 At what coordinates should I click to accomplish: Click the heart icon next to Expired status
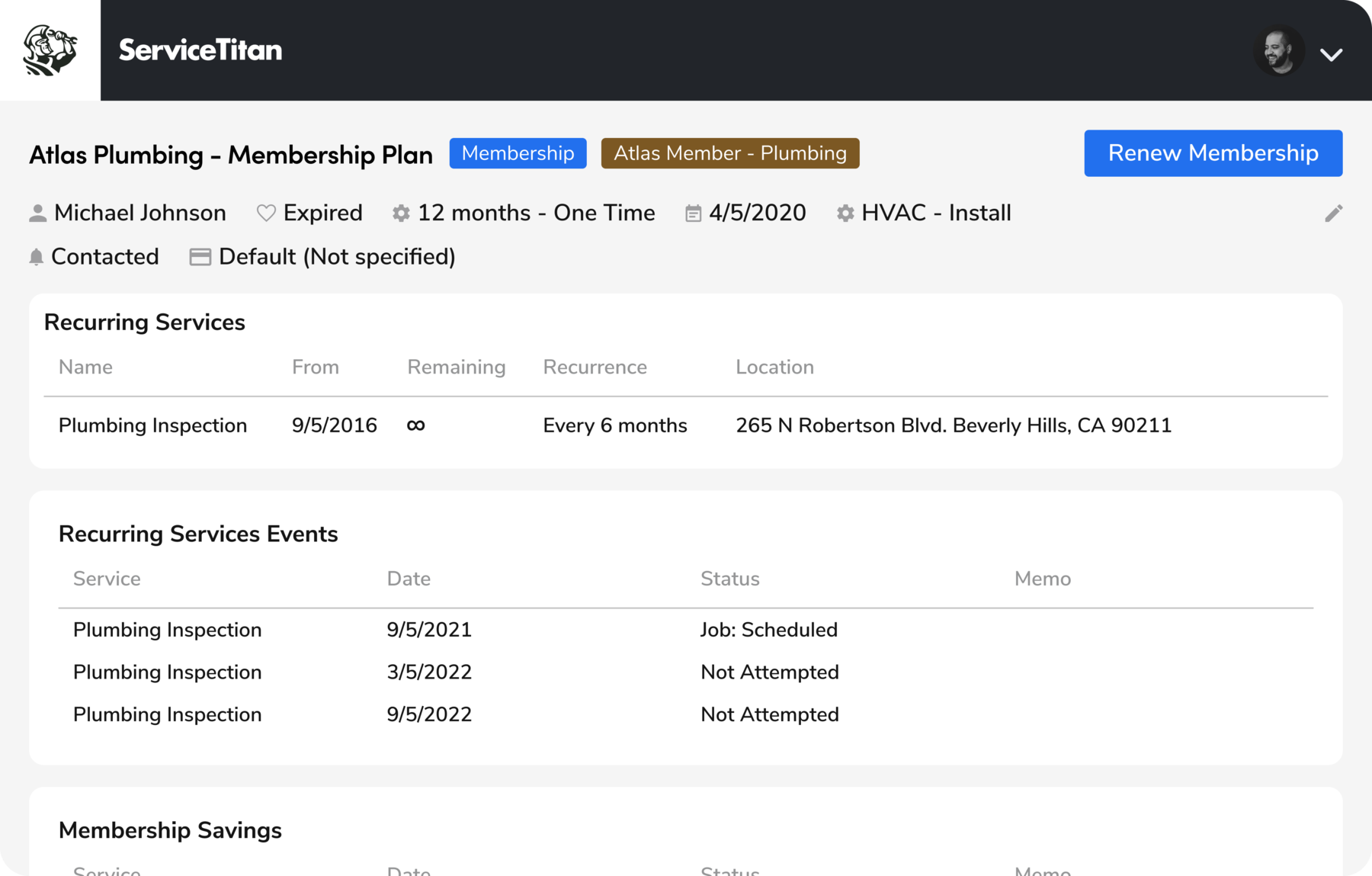click(x=265, y=213)
